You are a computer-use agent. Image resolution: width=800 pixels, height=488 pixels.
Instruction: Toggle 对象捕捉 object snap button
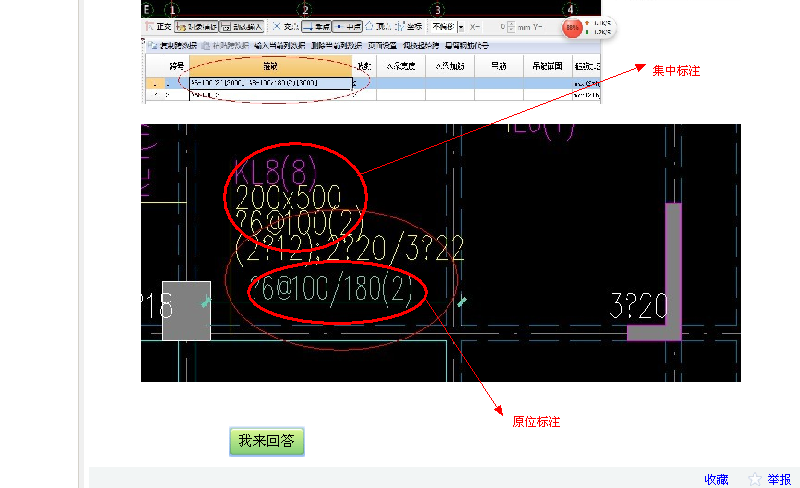point(196,27)
